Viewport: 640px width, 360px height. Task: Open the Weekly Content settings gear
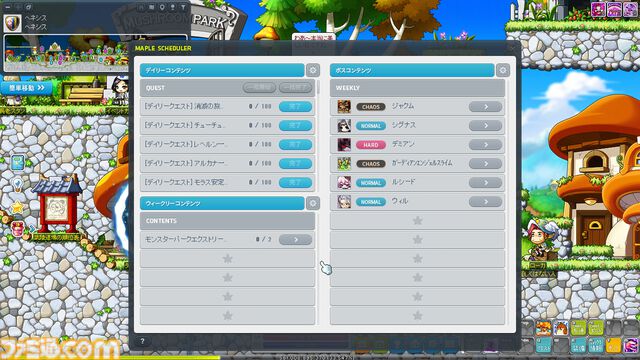point(313,203)
